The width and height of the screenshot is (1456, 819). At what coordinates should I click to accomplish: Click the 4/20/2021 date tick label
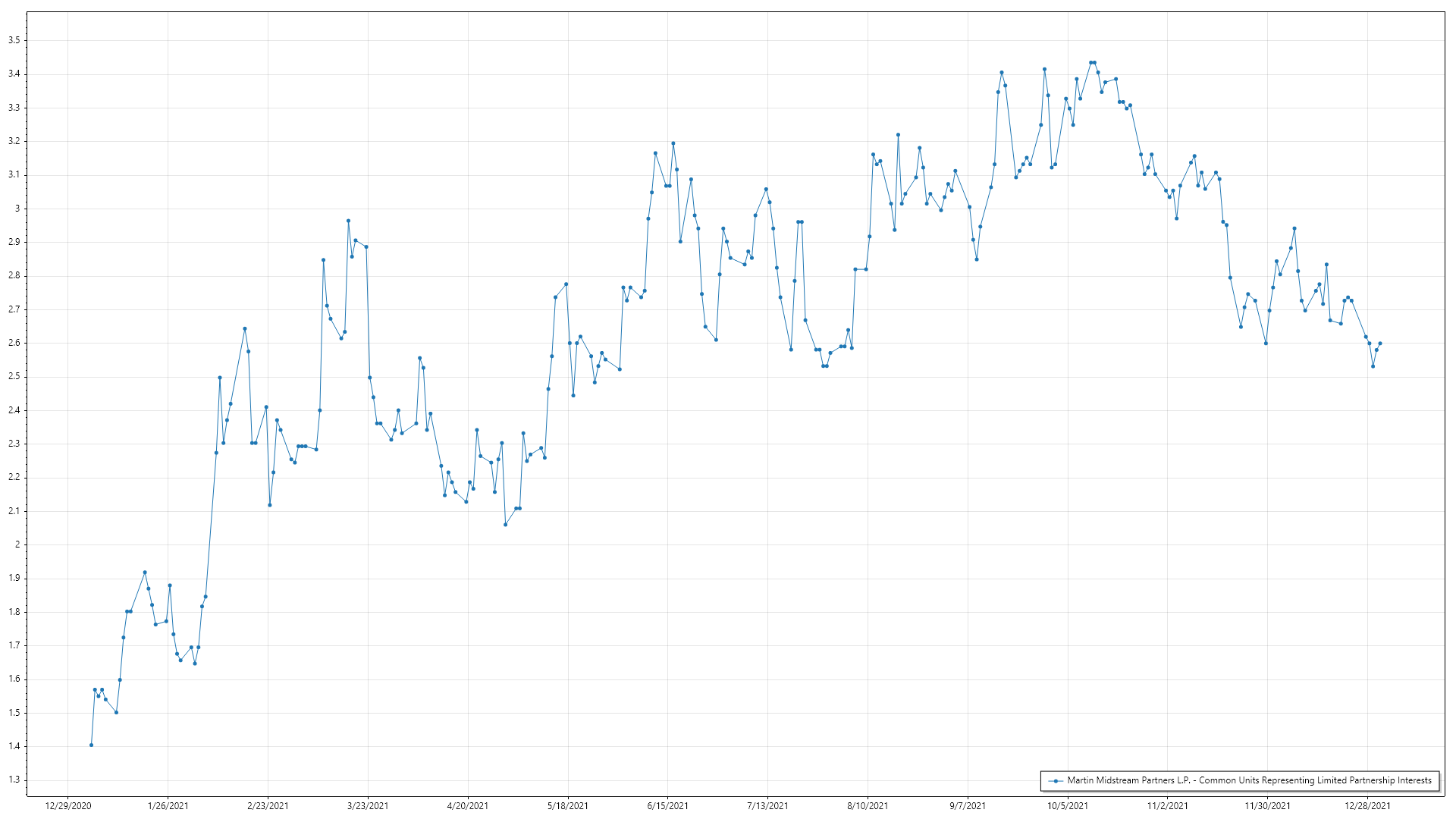click(468, 805)
